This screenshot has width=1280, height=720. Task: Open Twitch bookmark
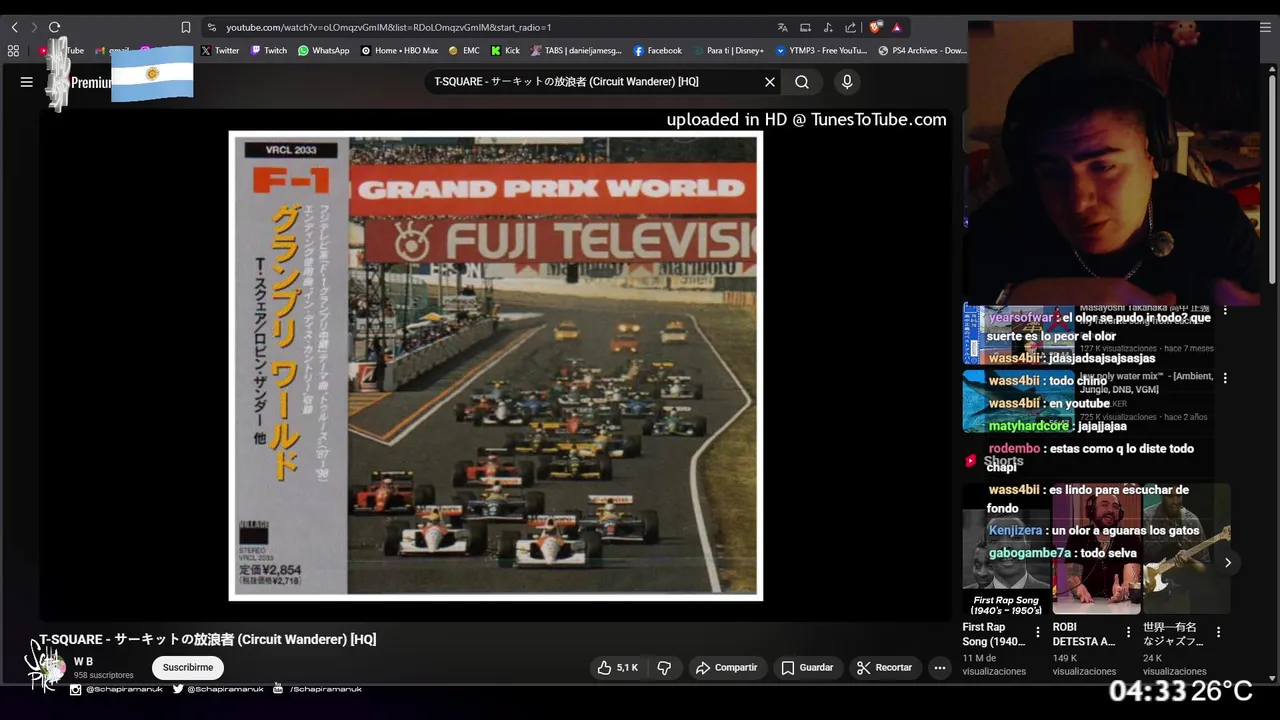point(269,50)
